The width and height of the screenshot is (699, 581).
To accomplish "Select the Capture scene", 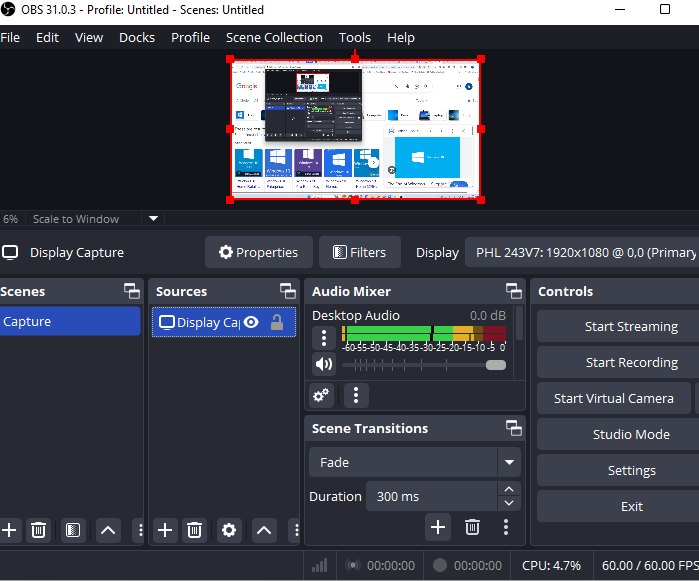I will 70,321.
